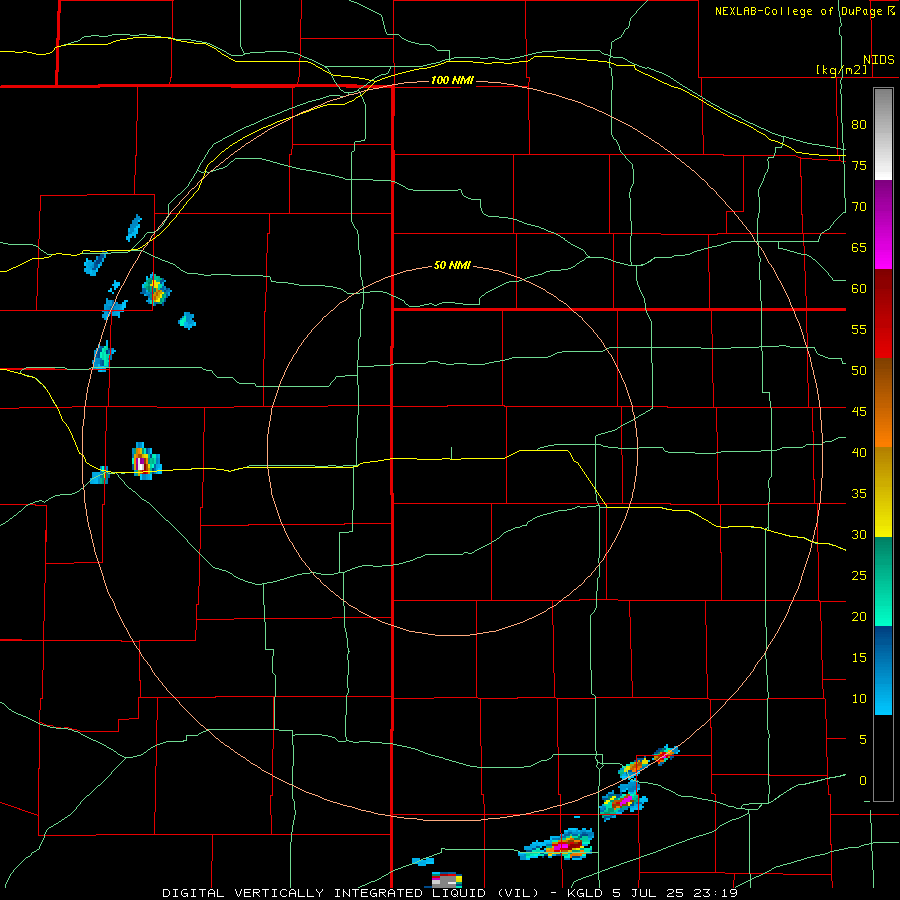
Task: Select the NIDS label near the legend
Action: (879, 60)
